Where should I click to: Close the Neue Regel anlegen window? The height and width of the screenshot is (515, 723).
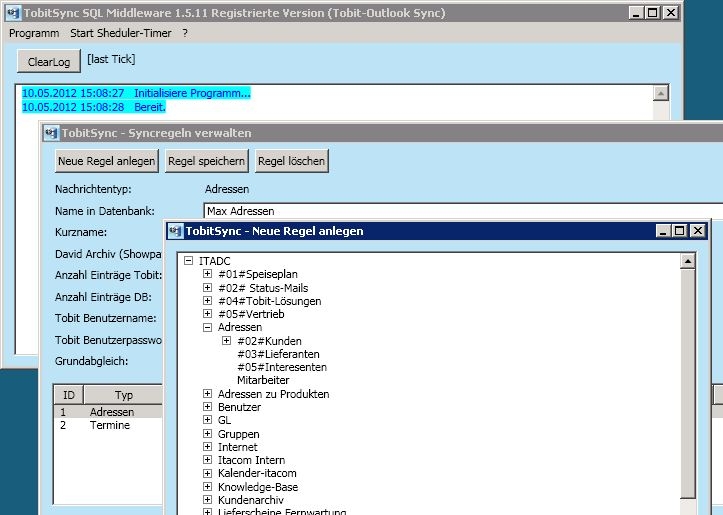click(698, 231)
